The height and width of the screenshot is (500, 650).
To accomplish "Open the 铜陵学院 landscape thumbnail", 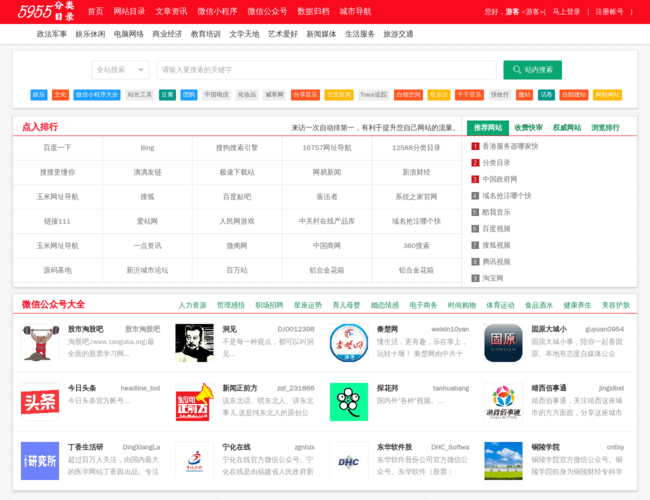I will [x=503, y=461].
